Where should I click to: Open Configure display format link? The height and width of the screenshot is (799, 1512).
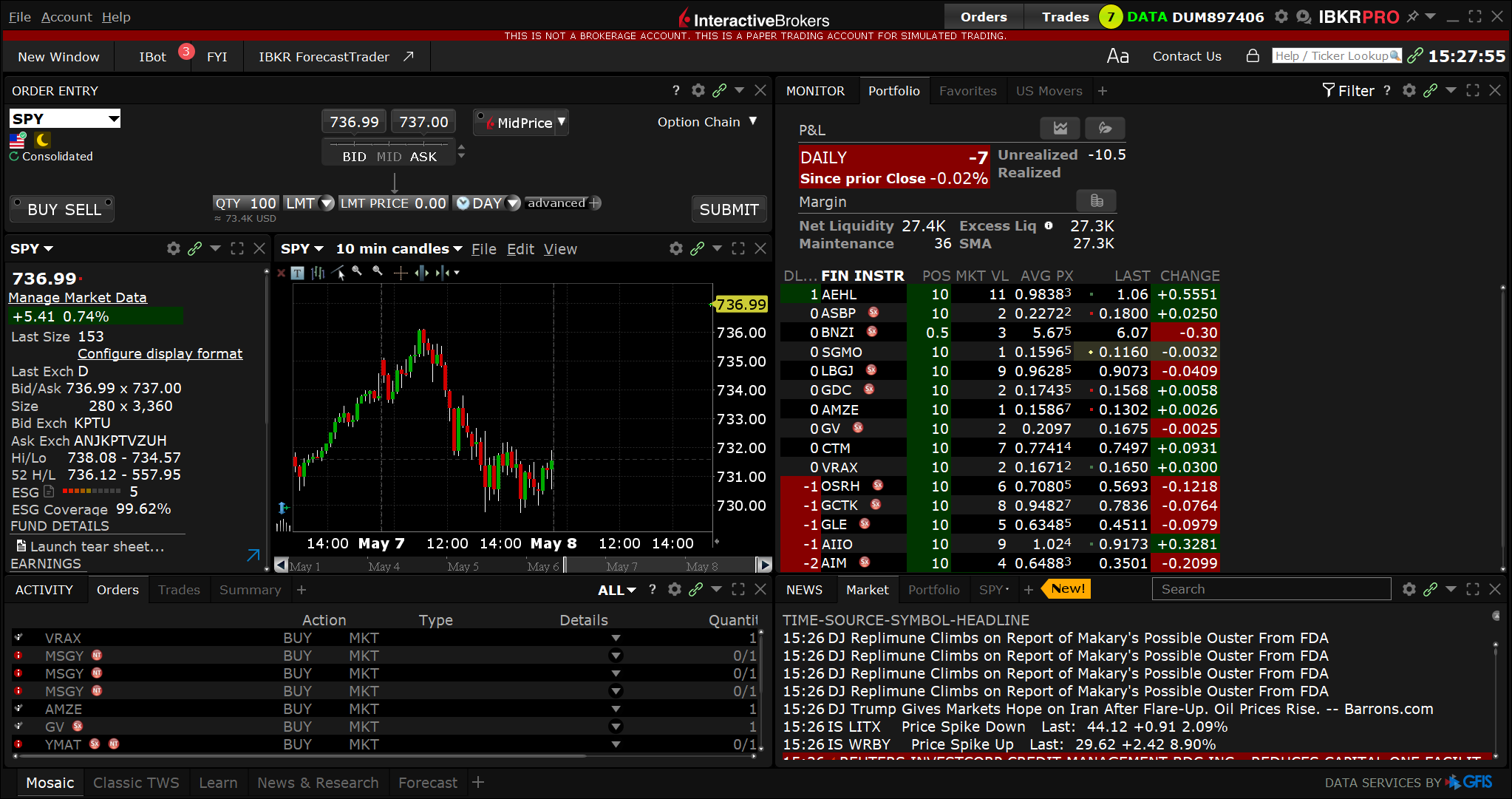coord(160,353)
